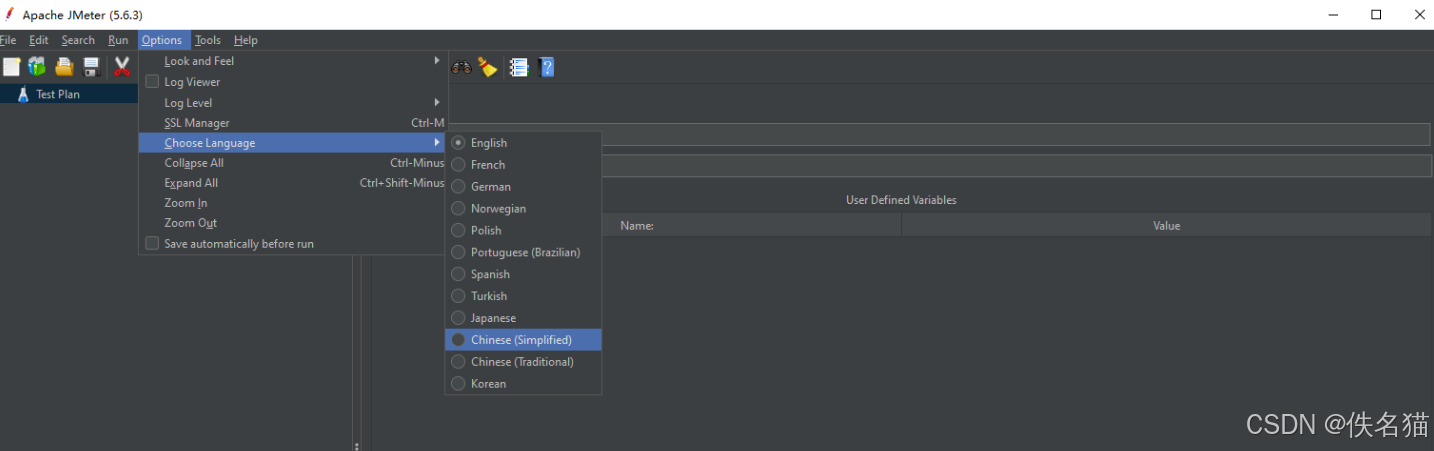This screenshot has height=451, width=1434.
Task: Click the Value column header
Action: (x=1166, y=226)
